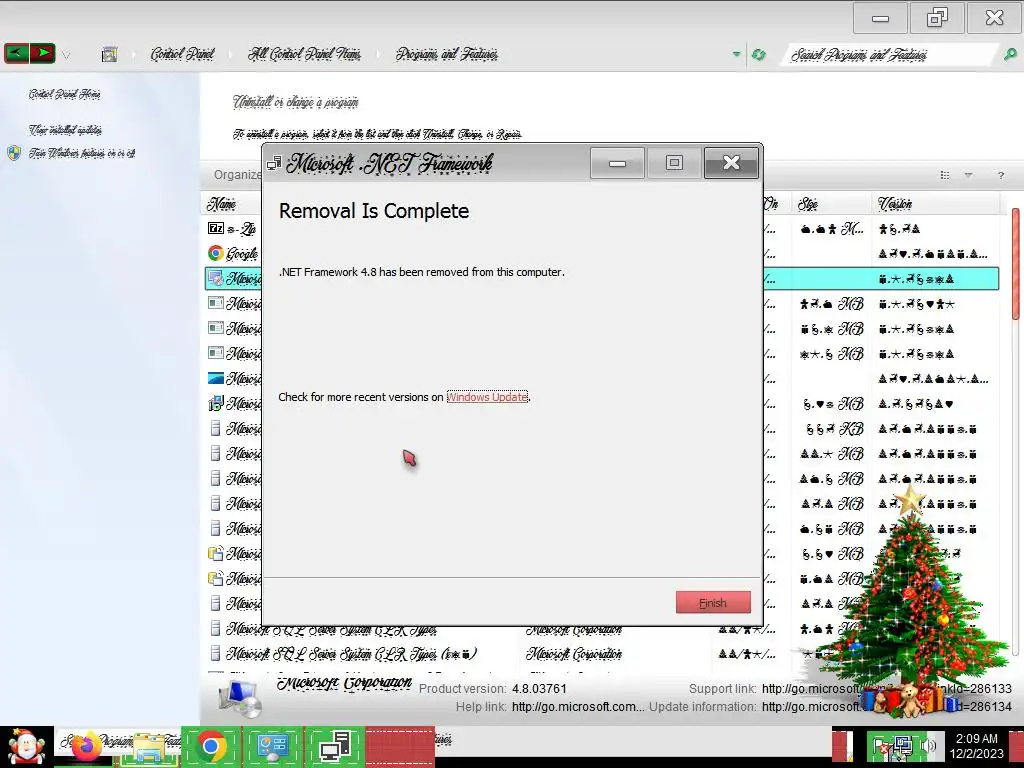Open File Explorer from the taskbar
1024x768 pixels.
coord(148,746)
